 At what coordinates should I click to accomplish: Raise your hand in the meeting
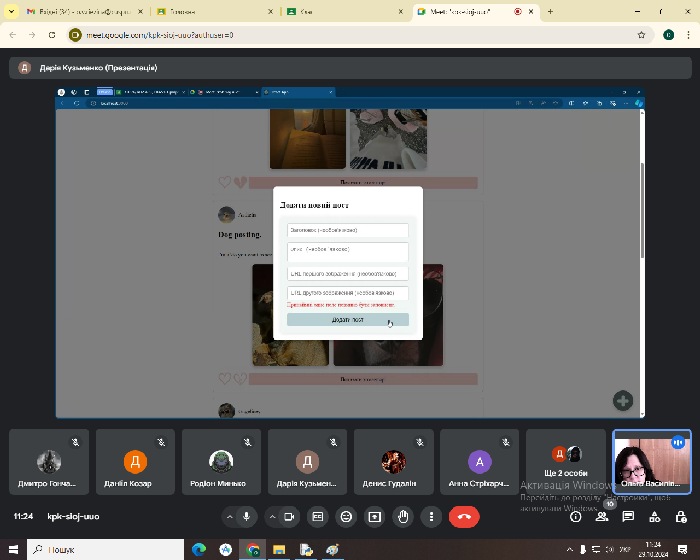click(403, 517)
